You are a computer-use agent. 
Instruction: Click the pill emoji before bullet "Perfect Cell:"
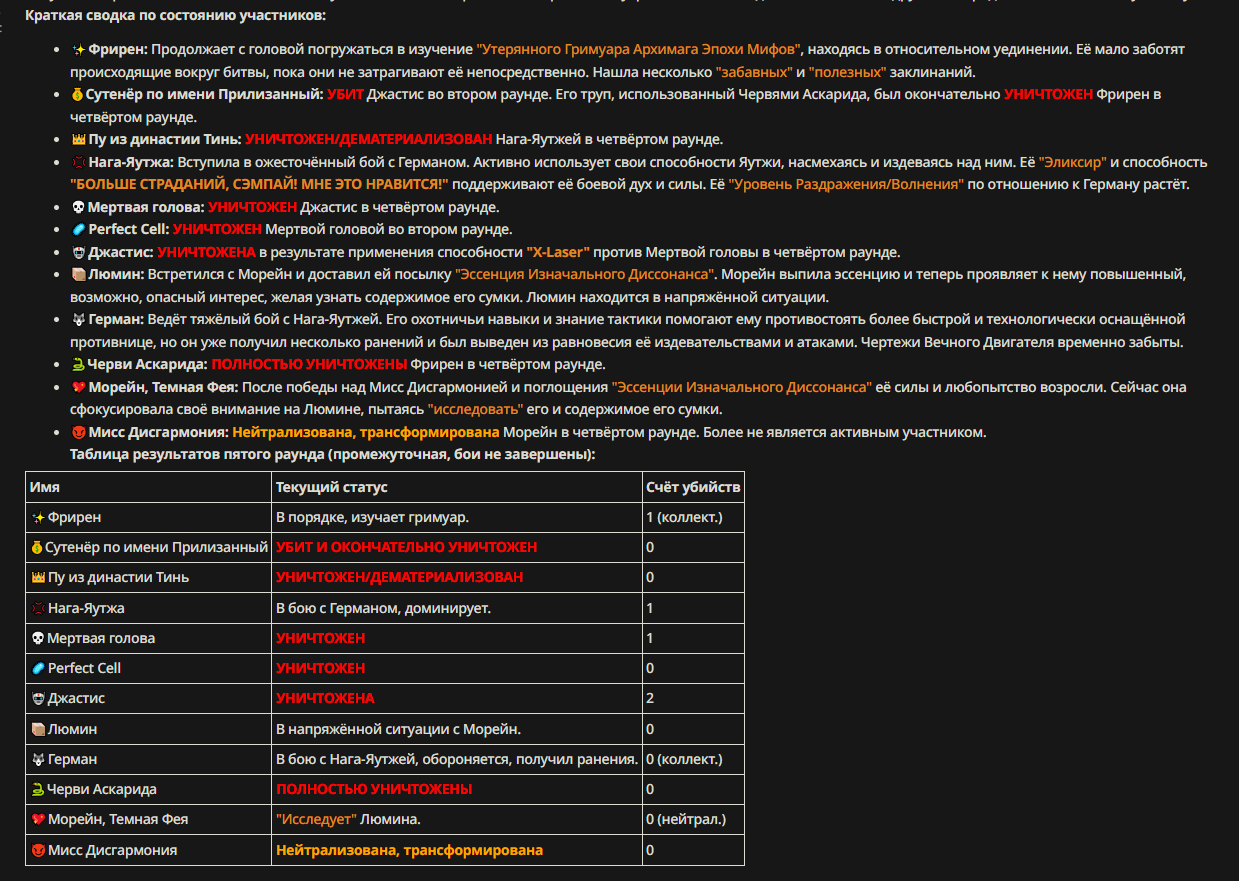(x=79, y=229)
